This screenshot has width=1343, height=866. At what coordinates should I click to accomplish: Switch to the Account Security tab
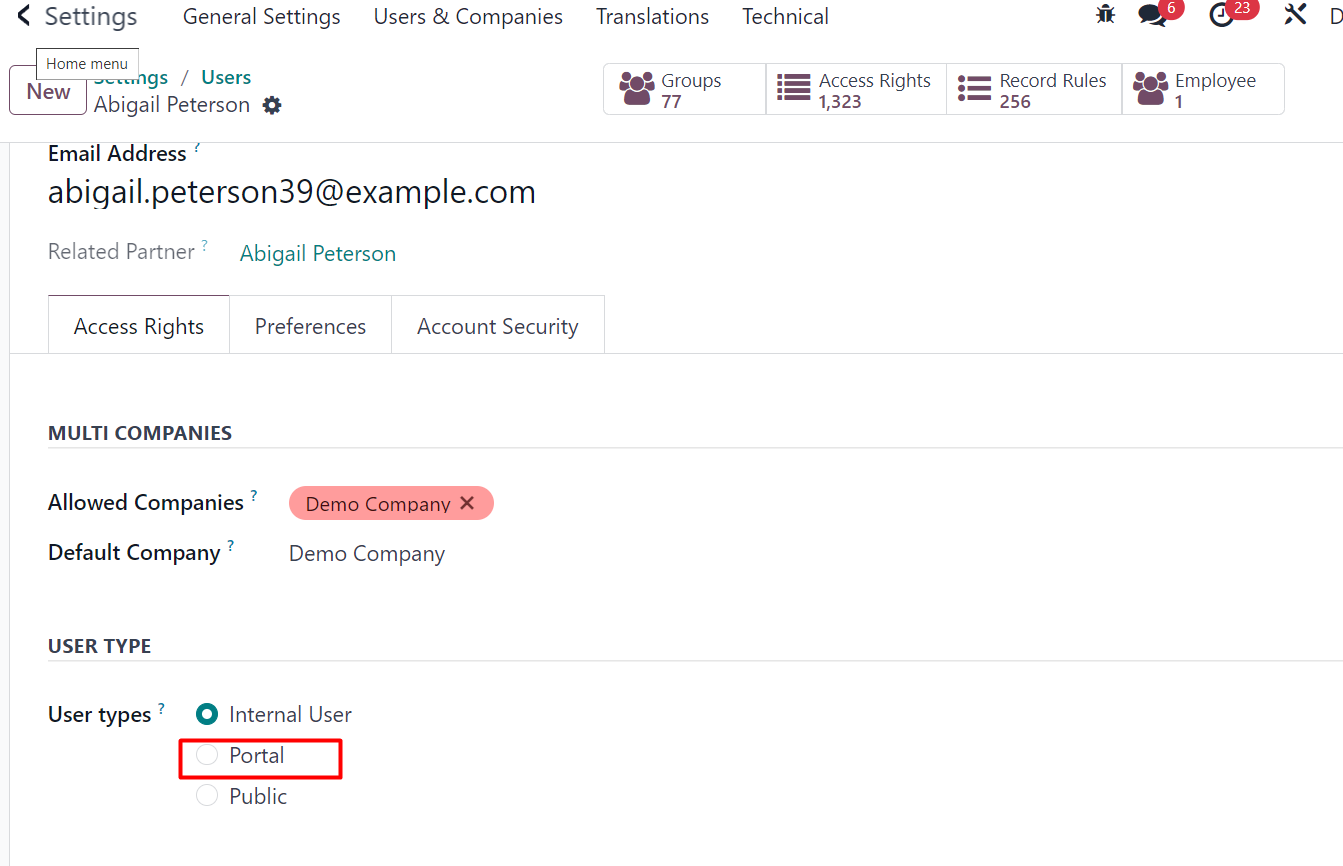tap(497, 326)
